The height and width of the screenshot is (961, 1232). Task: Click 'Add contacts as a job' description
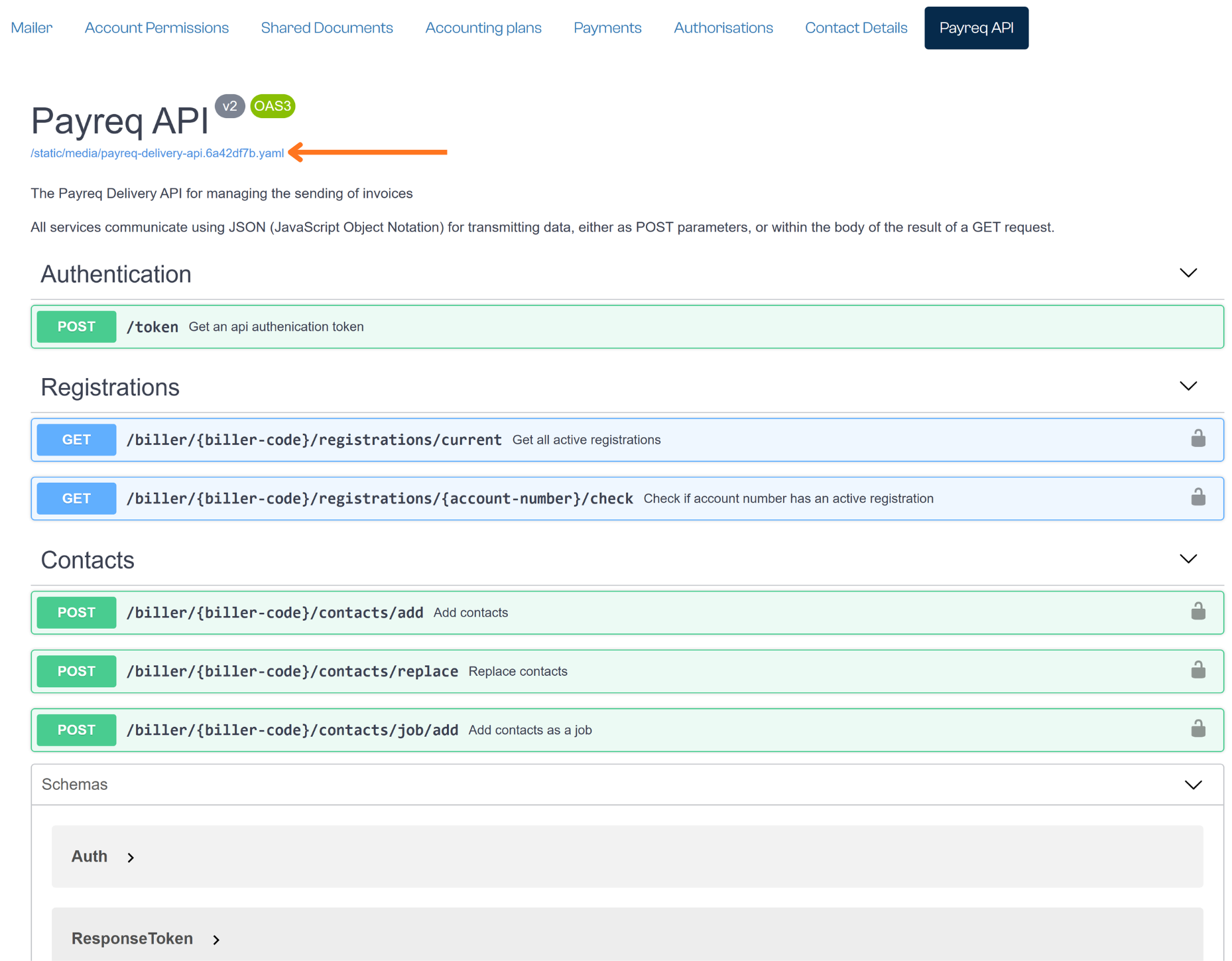pyautogui.click(x=530, y=730)
